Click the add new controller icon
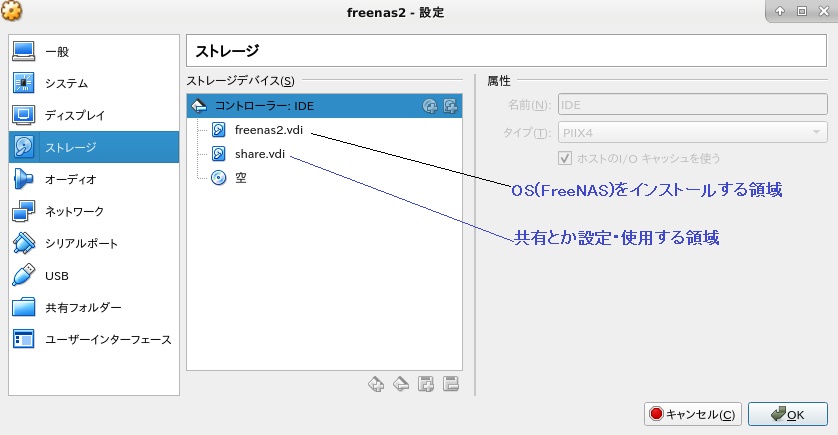 click(x=376, y=384)
